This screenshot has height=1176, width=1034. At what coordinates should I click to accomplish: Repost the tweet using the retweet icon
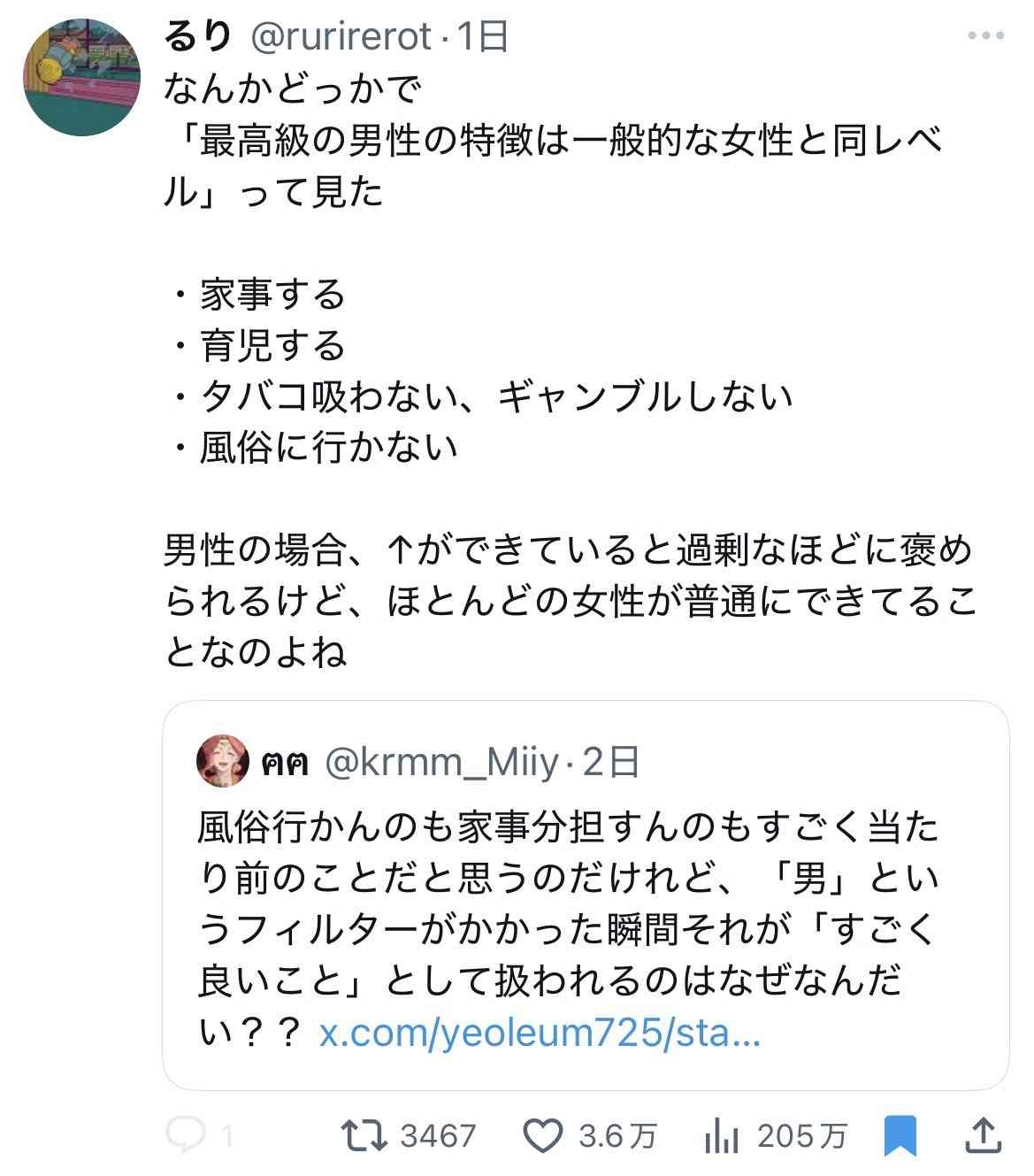coord(364,1135)
